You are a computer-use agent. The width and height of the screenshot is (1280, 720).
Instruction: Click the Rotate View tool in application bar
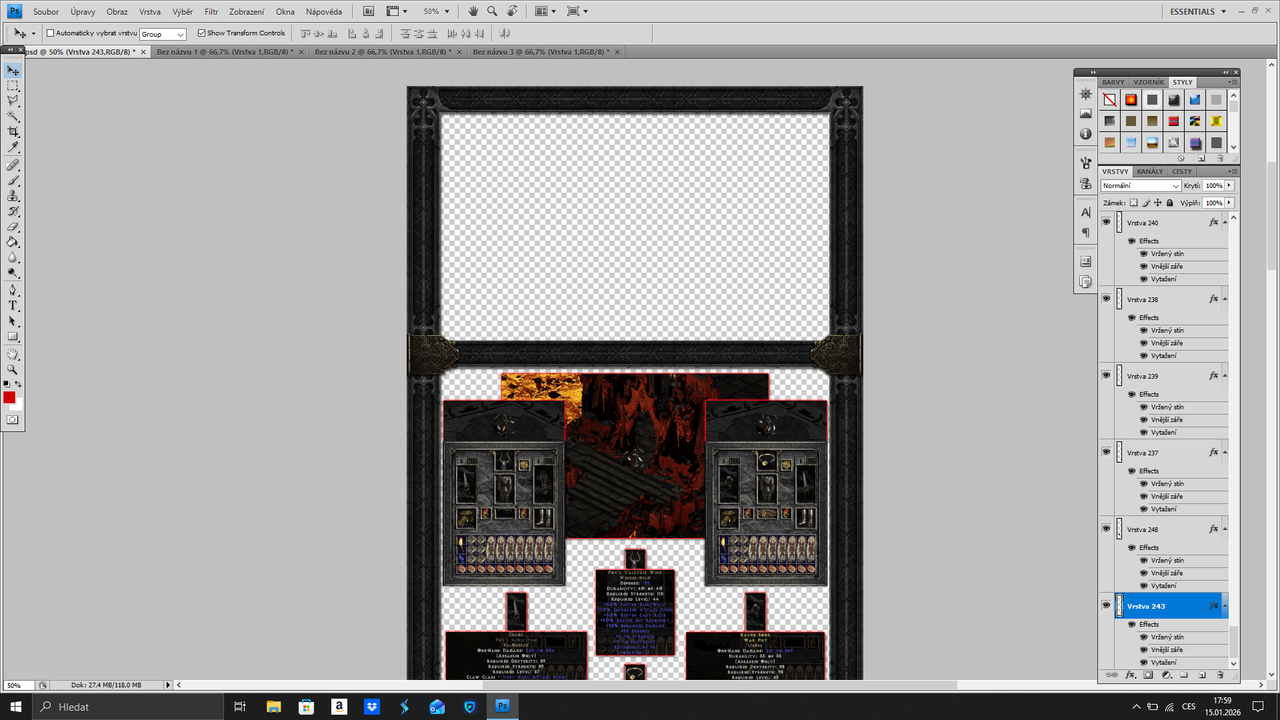click(x=512, y=11)
